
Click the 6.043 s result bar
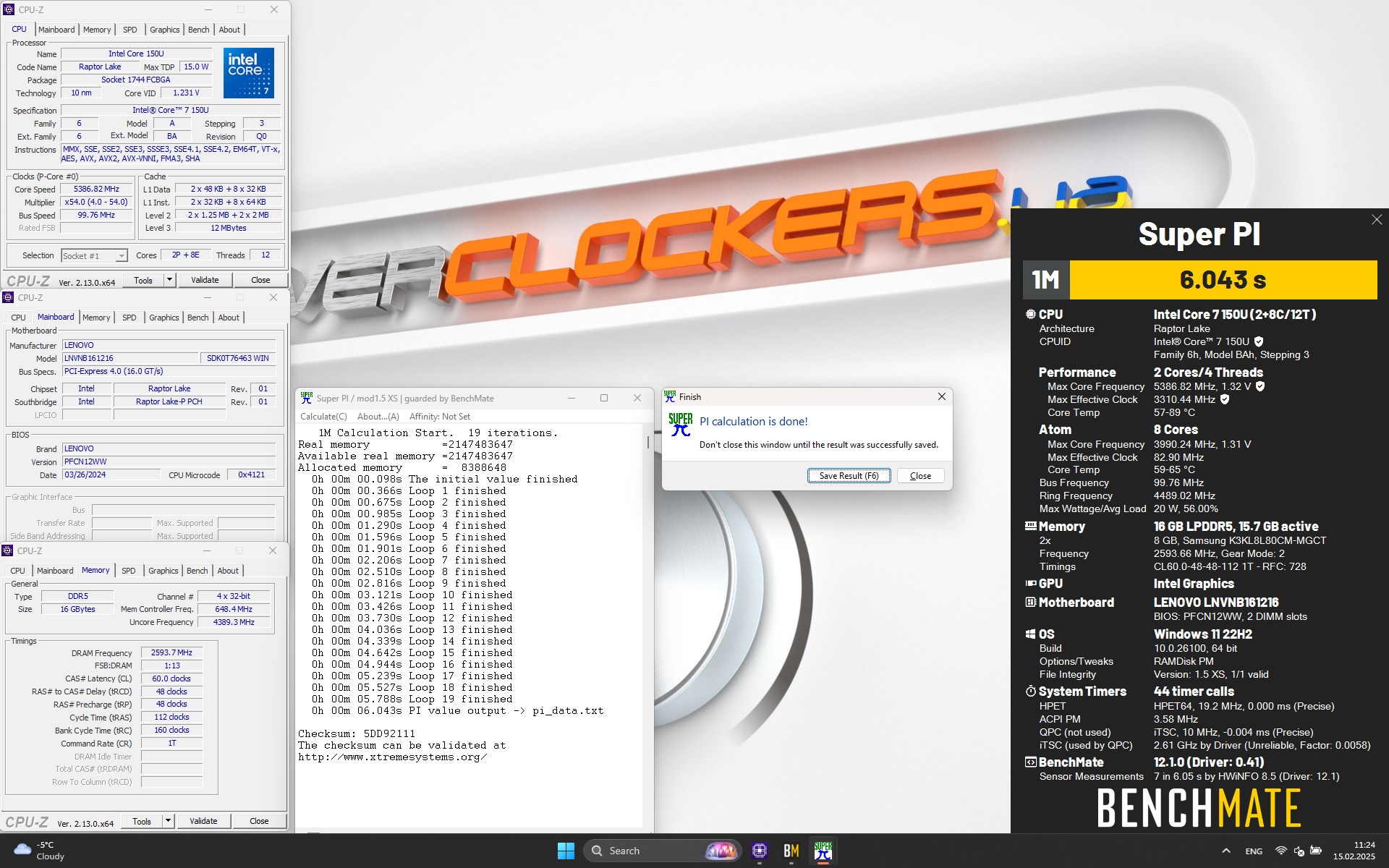point(1223,280)
